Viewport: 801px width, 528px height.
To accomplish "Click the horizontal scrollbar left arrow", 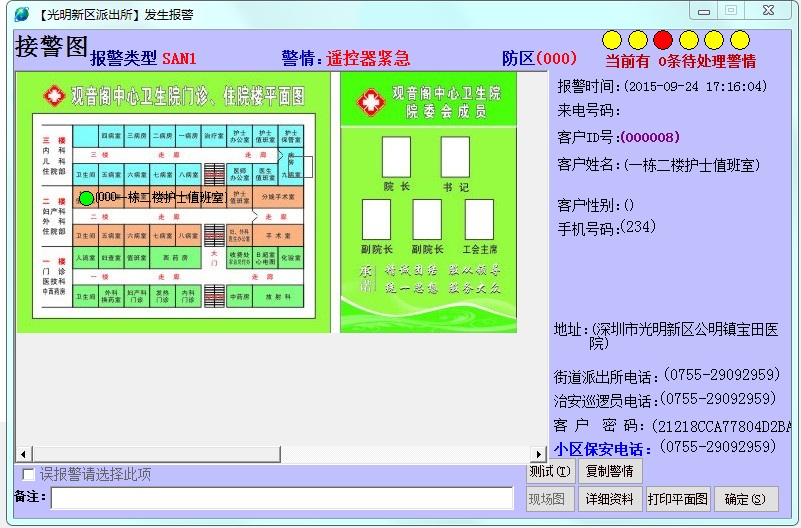I will coord(23,455).
